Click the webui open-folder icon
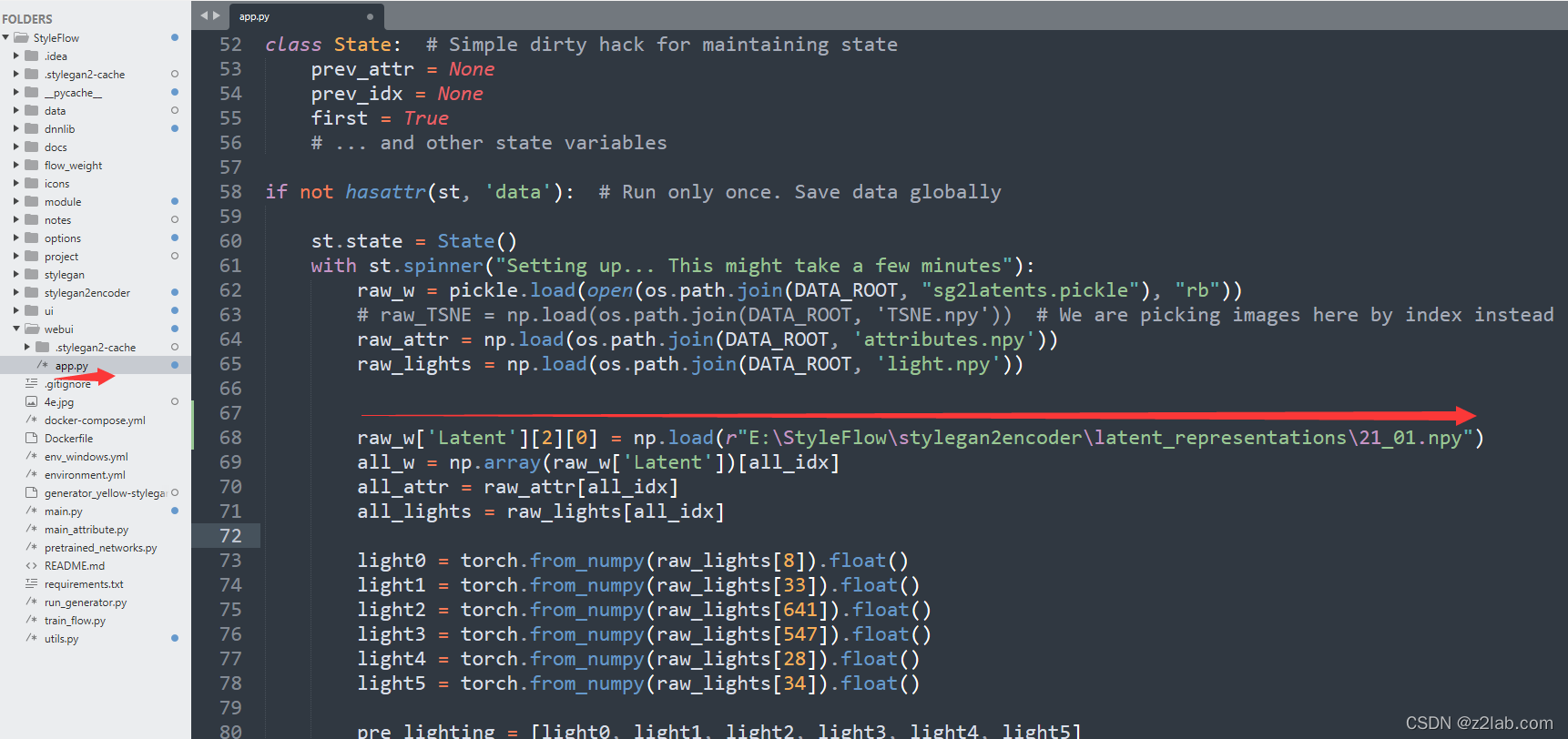This screenshot has width=1568, height=739. pos(32,329)
